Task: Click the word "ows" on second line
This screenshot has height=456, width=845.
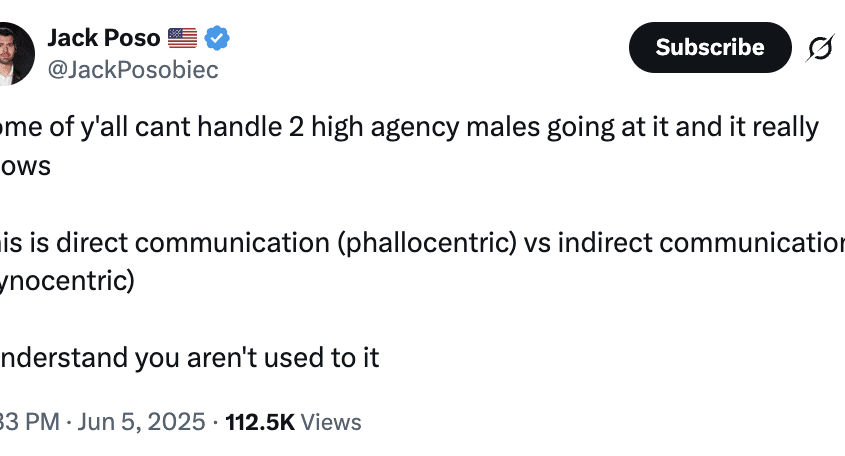Action: [25, 166]
